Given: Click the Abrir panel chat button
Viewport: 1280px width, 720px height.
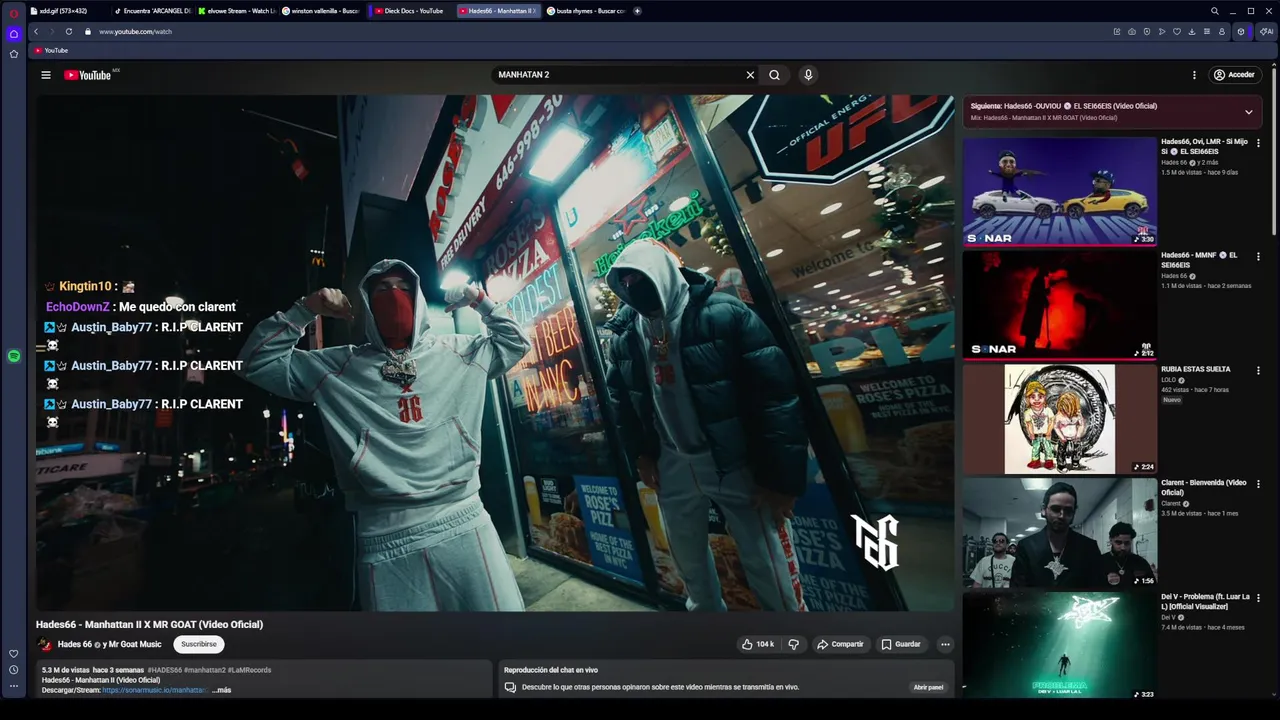Looking at the screenshot, I should click(x=928, y=687).
